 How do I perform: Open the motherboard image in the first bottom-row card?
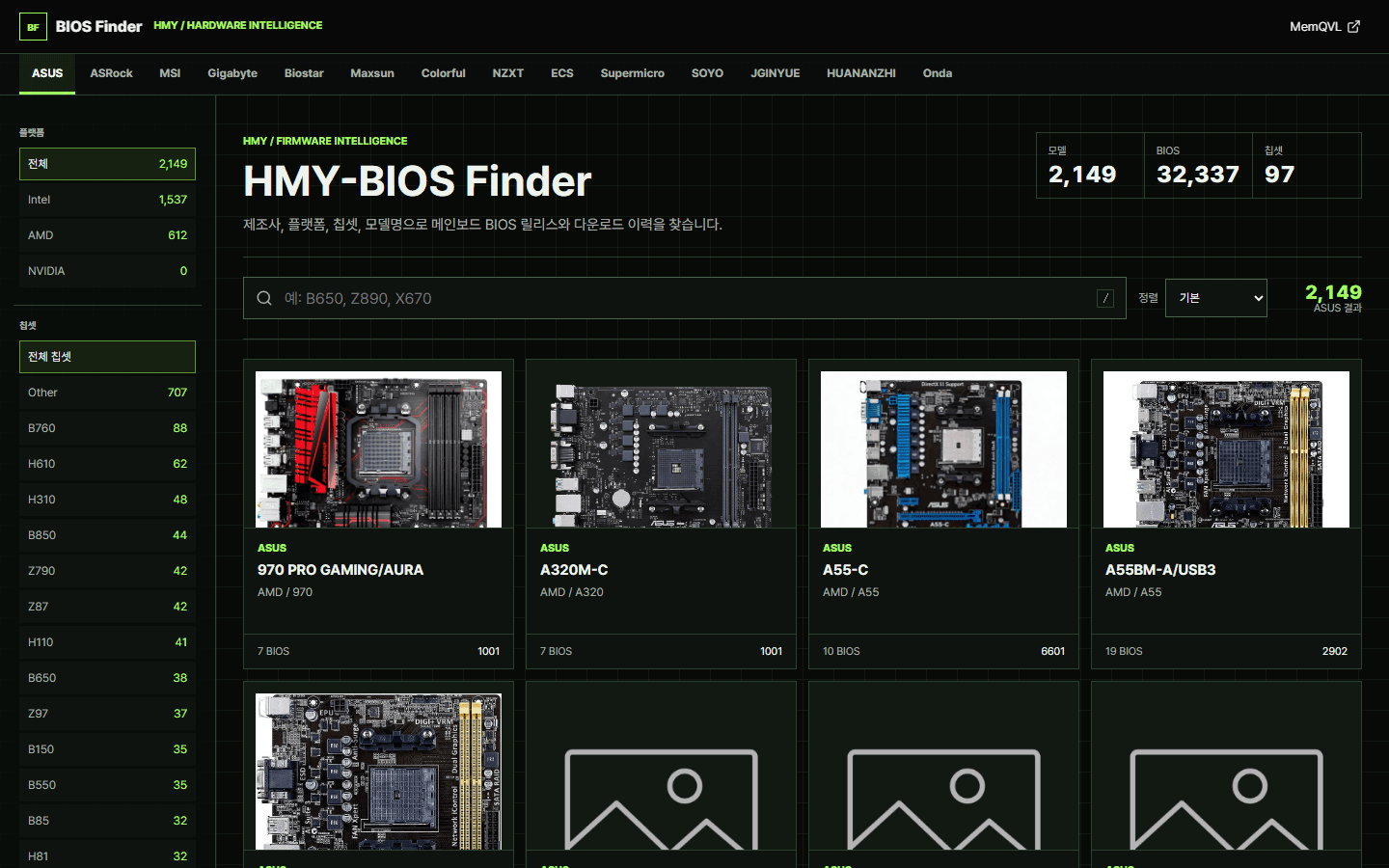coord(378,772)
